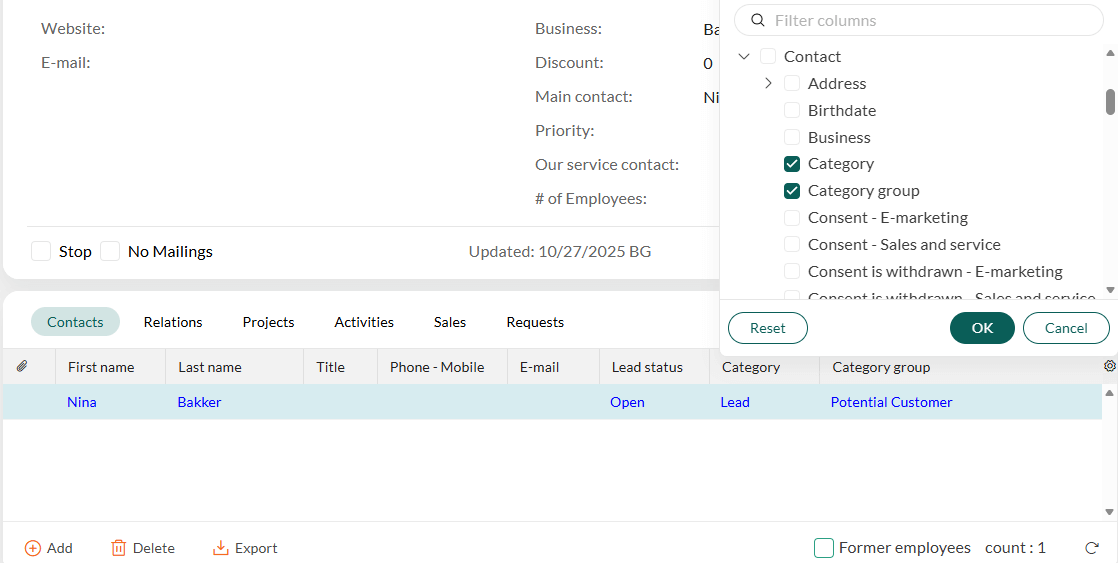Click the Add plus icon
This screenshot has height=563, width=1118.
pyautogui.click(x=33, y=548)
